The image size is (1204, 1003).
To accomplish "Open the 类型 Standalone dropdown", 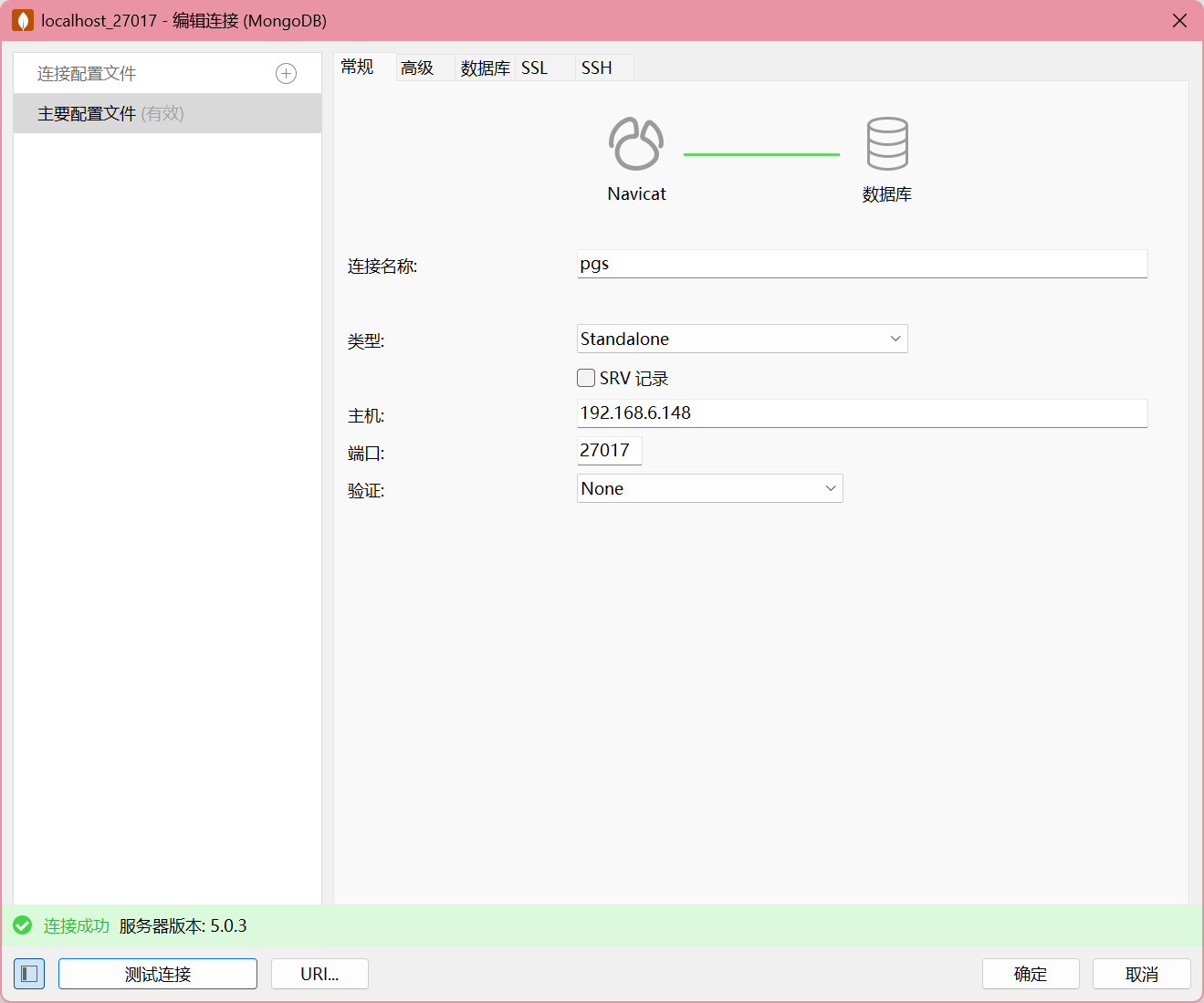I will point(742,339).
